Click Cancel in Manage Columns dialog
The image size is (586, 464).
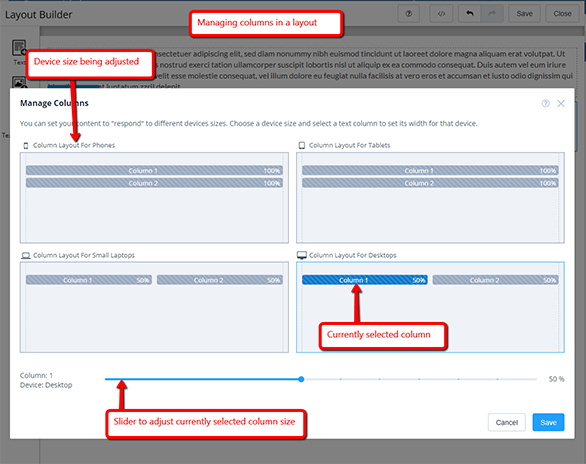507,422
